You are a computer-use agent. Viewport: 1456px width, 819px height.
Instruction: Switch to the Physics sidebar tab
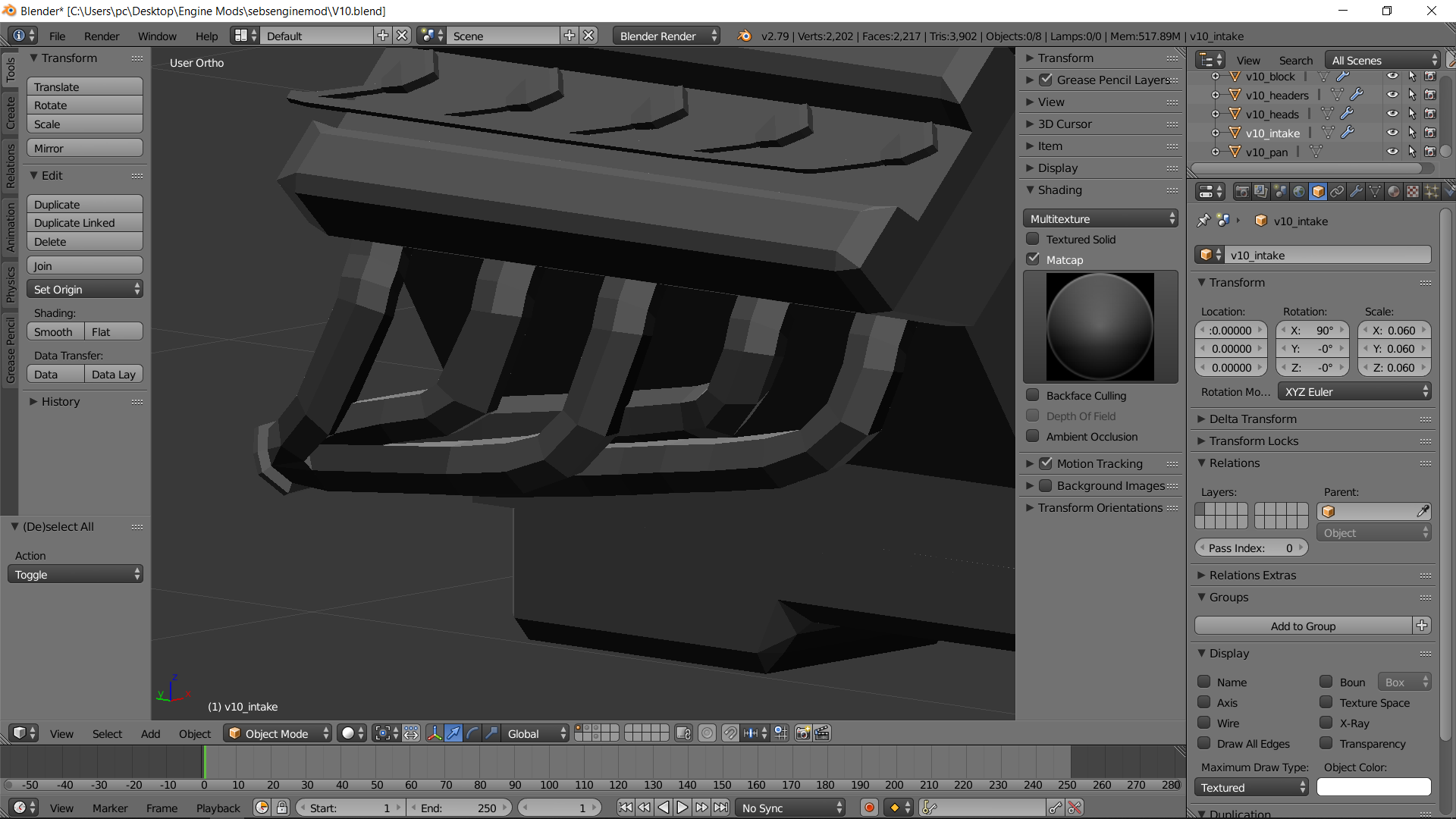click(11, 284)
